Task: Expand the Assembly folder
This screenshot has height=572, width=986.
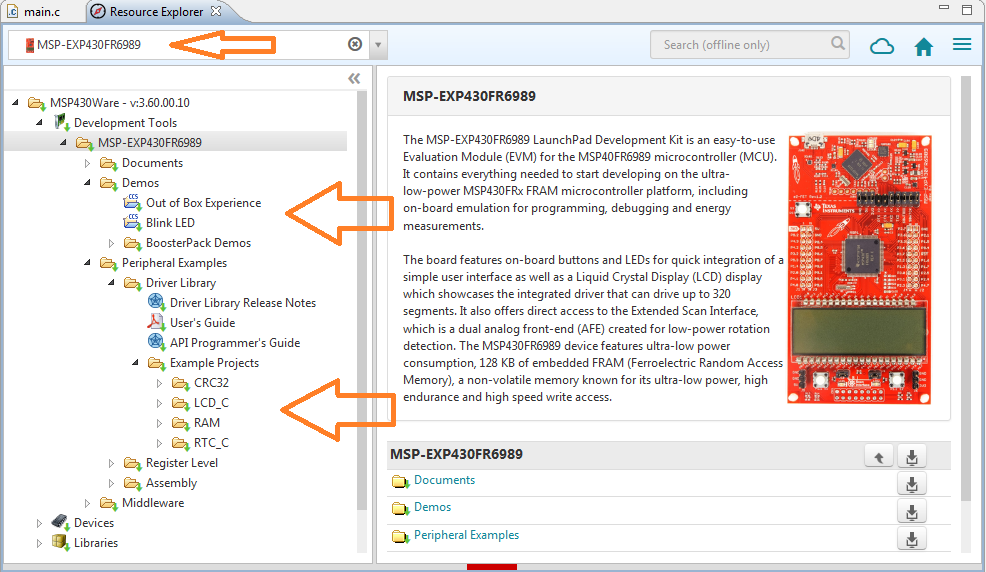Action: [x=111, y=484]
